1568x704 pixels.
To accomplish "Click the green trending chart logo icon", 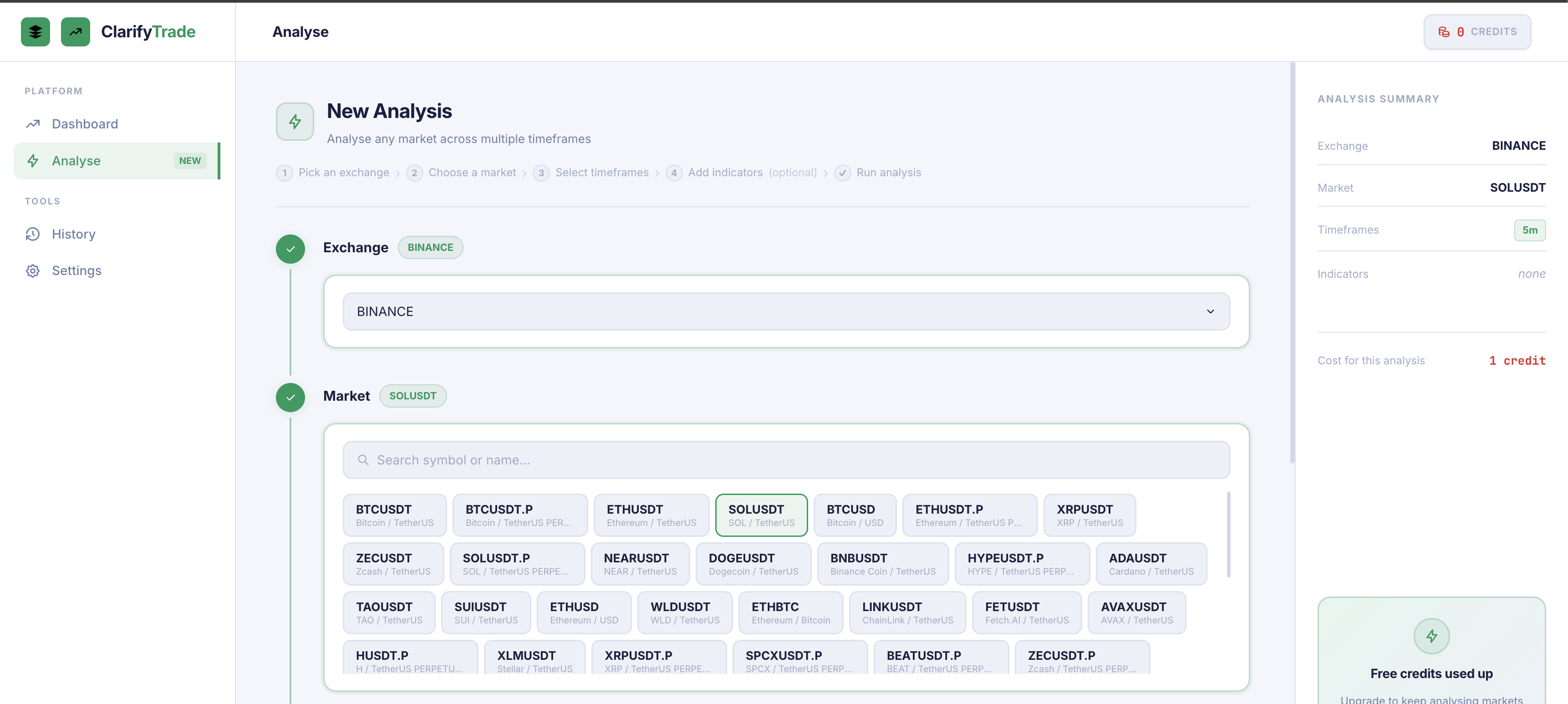I will [76, 32].
